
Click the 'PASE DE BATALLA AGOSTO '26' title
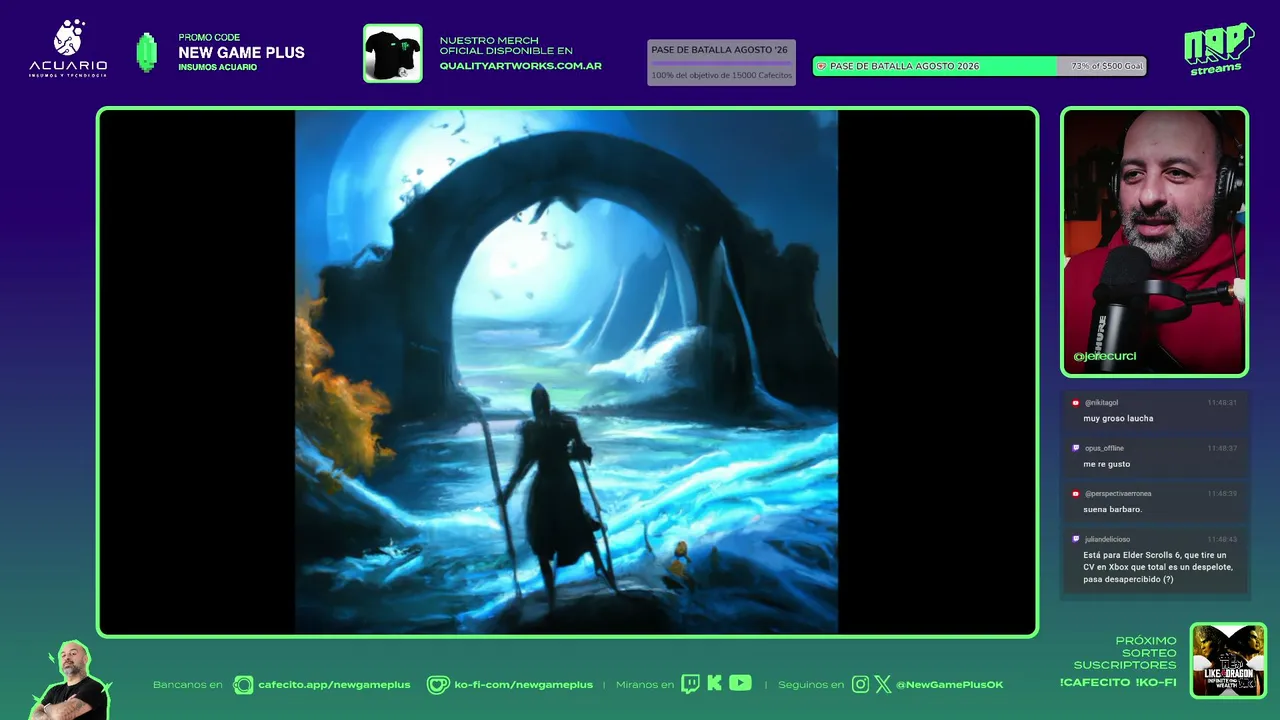[719, 50]
